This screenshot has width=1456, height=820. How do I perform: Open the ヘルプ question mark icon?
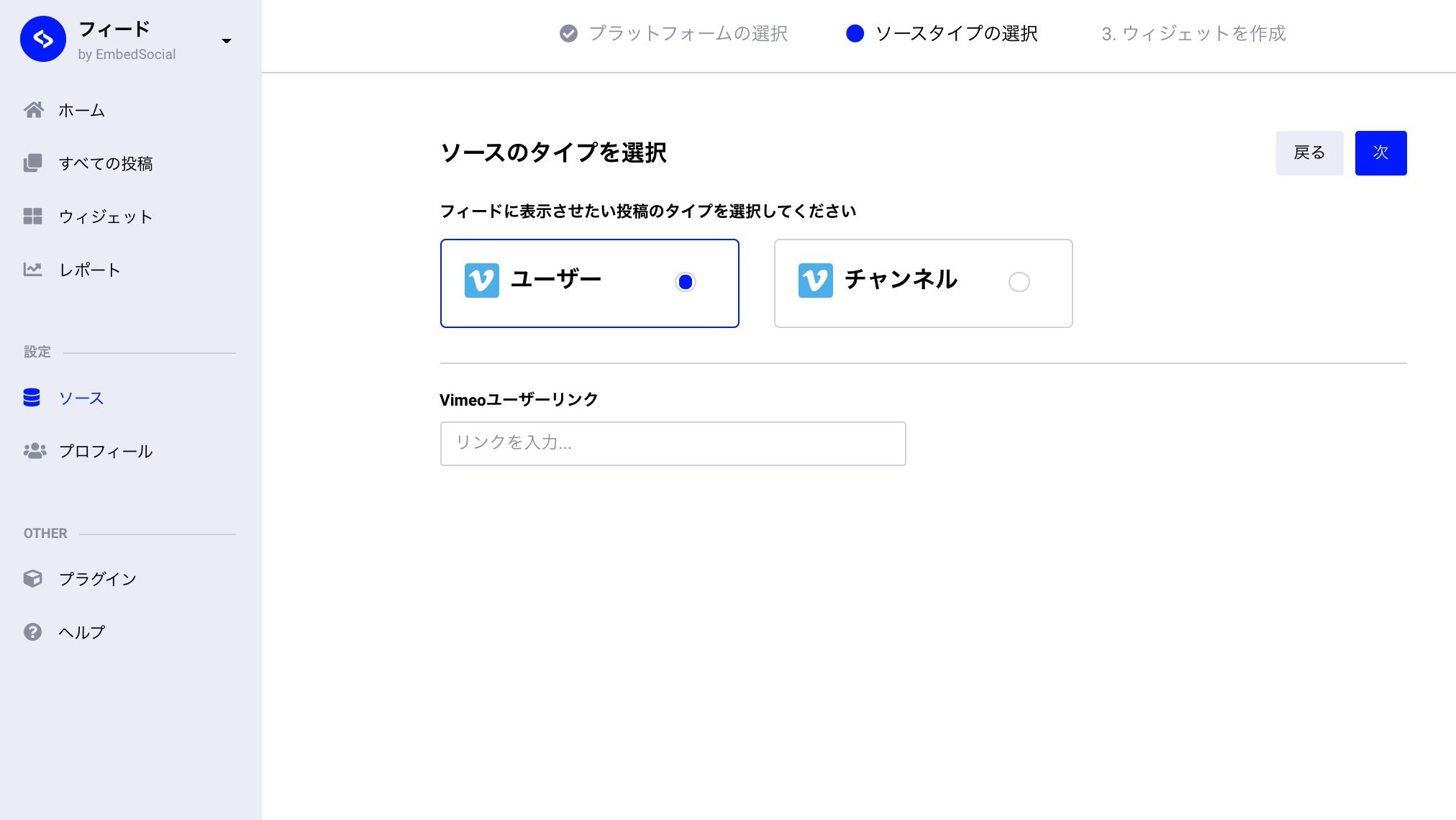coord(33,632)
